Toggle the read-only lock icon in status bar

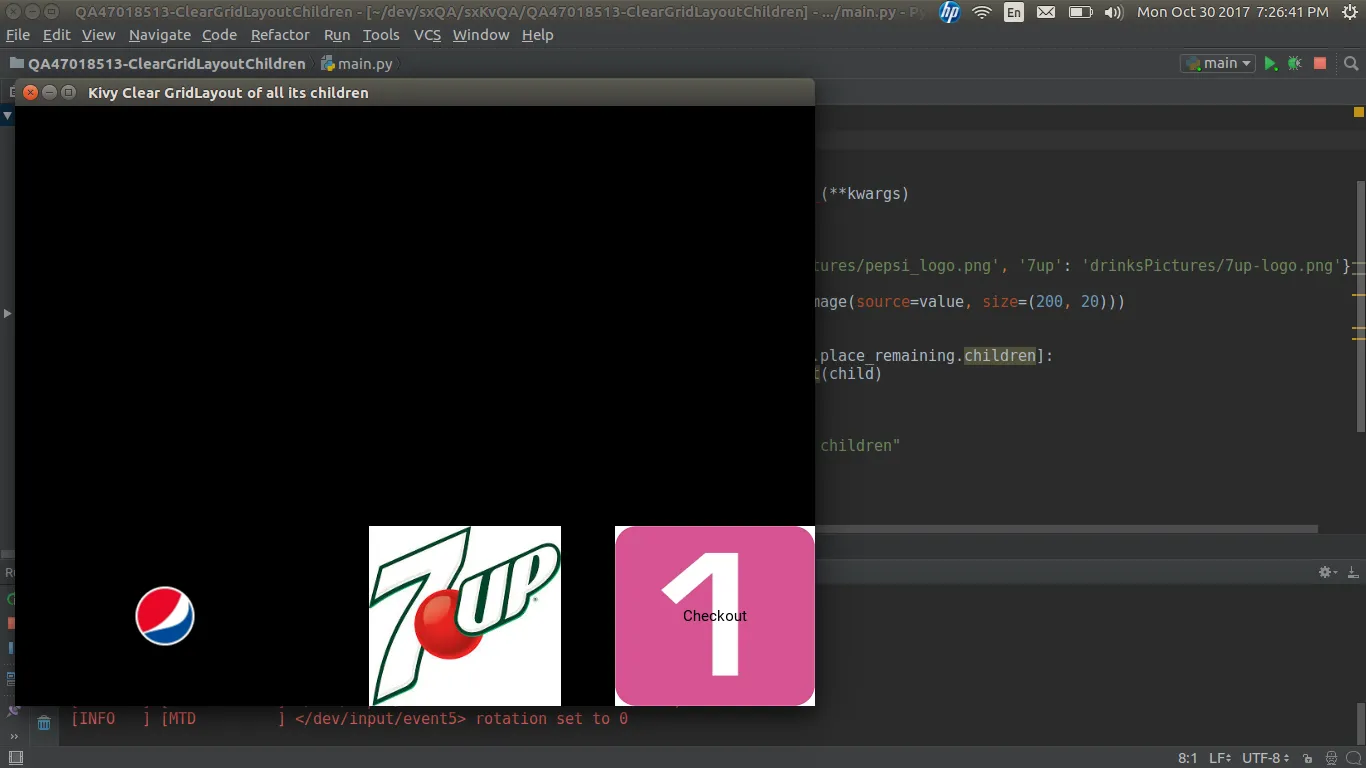coord(1308,758)
